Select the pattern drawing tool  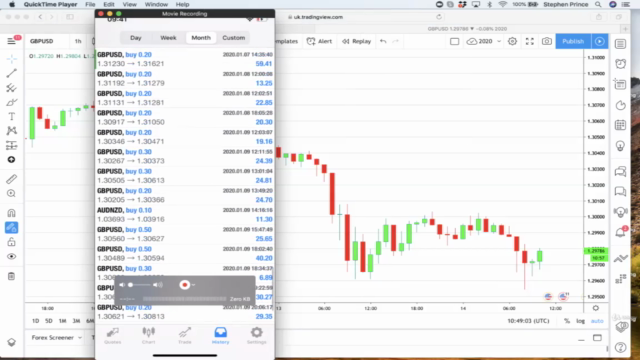11,131
